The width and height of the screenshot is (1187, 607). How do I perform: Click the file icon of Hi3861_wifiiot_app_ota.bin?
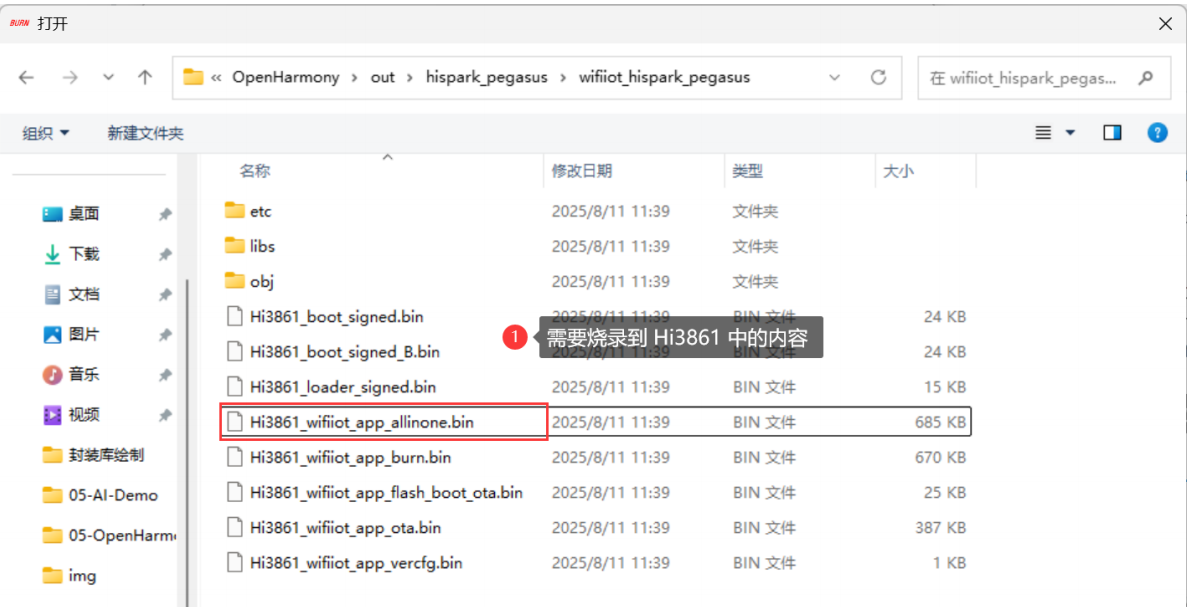pos(236,528)
